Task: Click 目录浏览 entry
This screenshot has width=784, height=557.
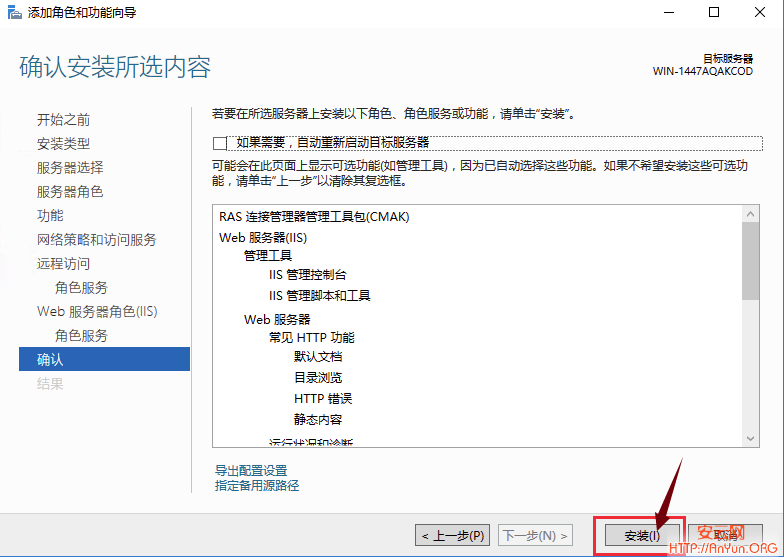Action: [318, 378]
